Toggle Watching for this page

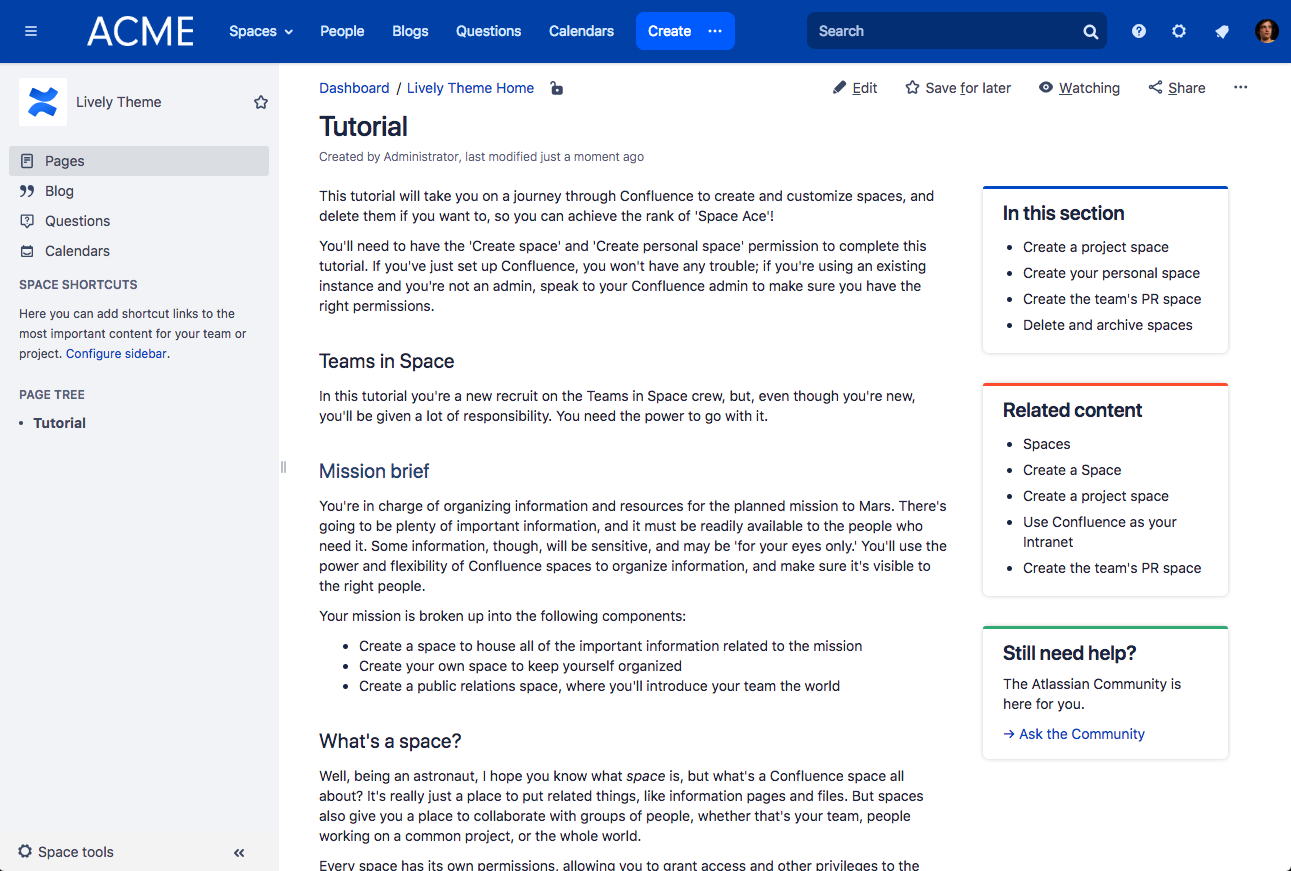pos(1079,88)
